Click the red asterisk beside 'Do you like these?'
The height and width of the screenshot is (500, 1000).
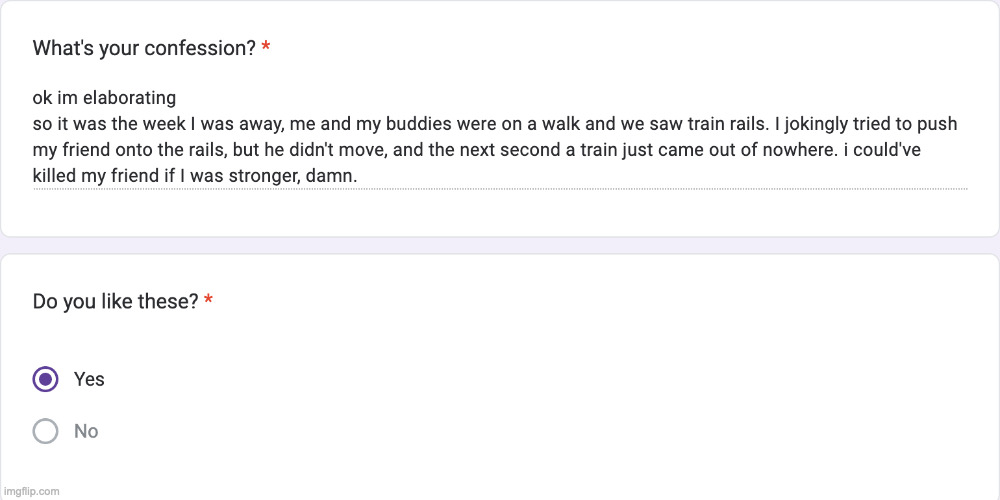pos(208,301)
